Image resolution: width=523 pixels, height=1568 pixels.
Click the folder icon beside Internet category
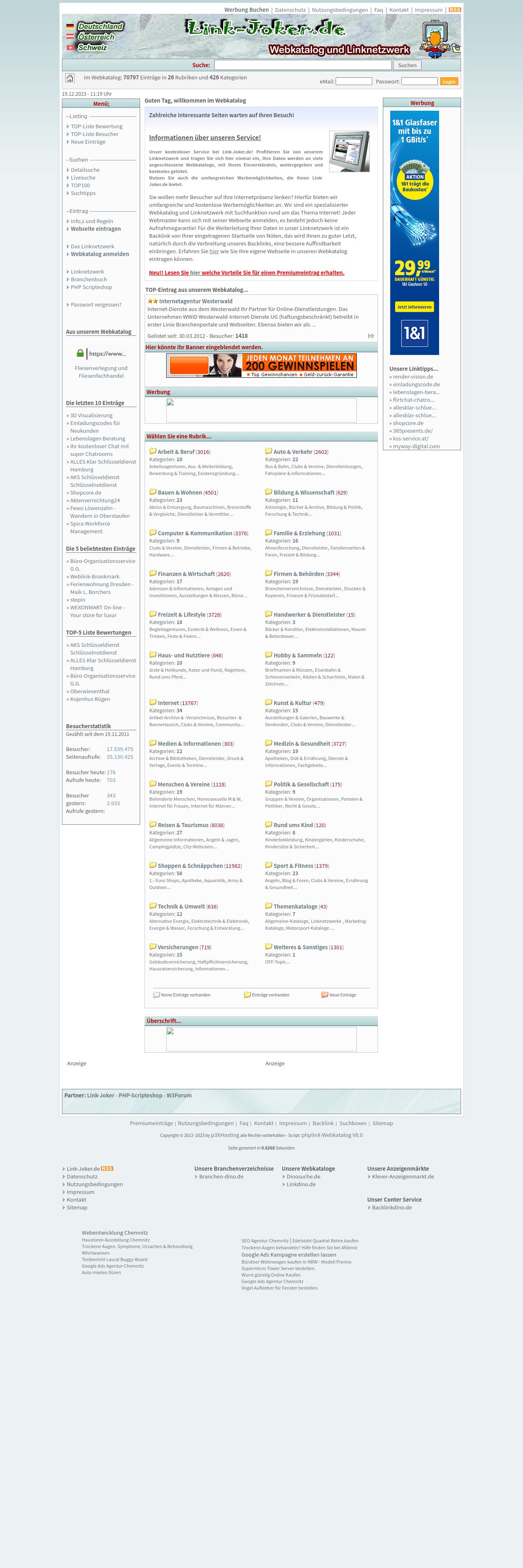[153, 702]
